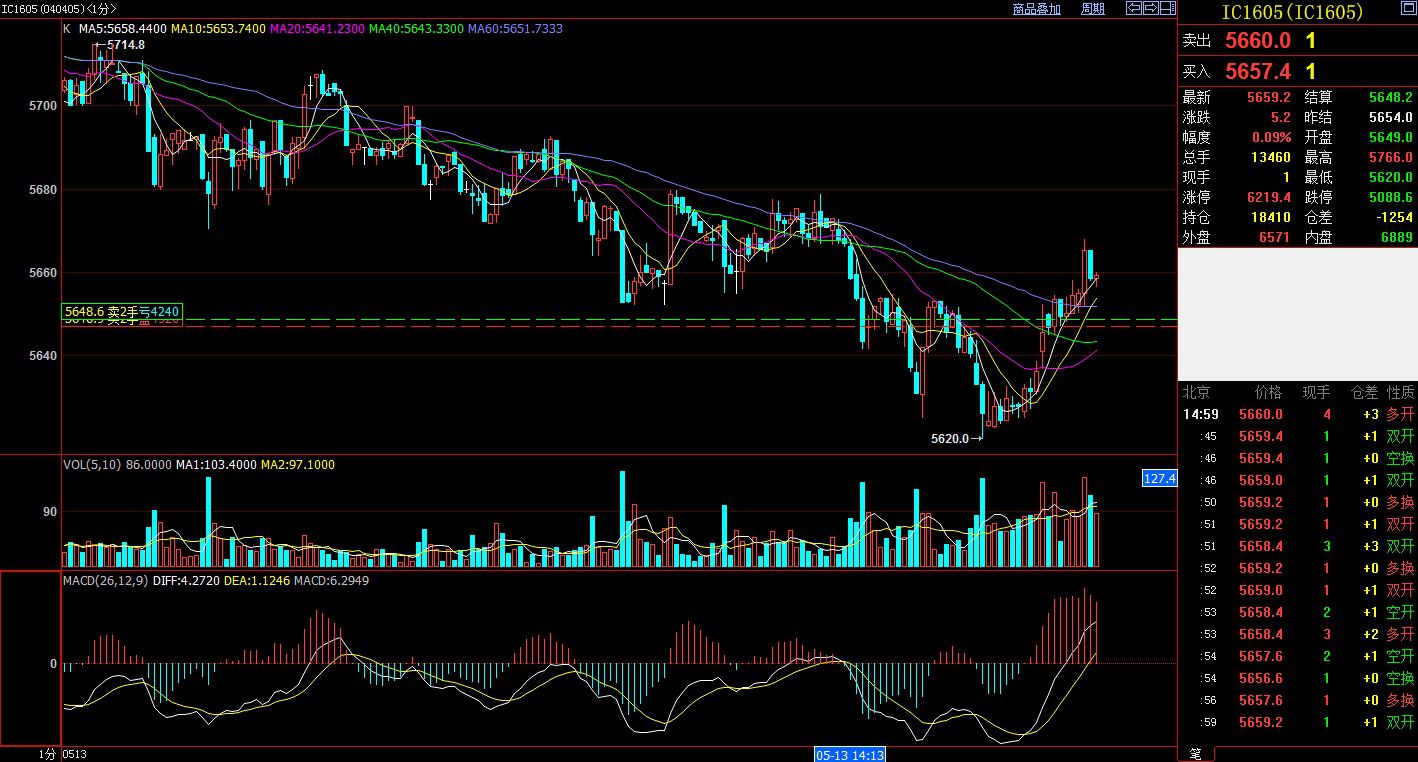Viewport: 1418px width, 762px height.
Task: Click the right arrow navigation icon
Action: [x=1150, y=9]
